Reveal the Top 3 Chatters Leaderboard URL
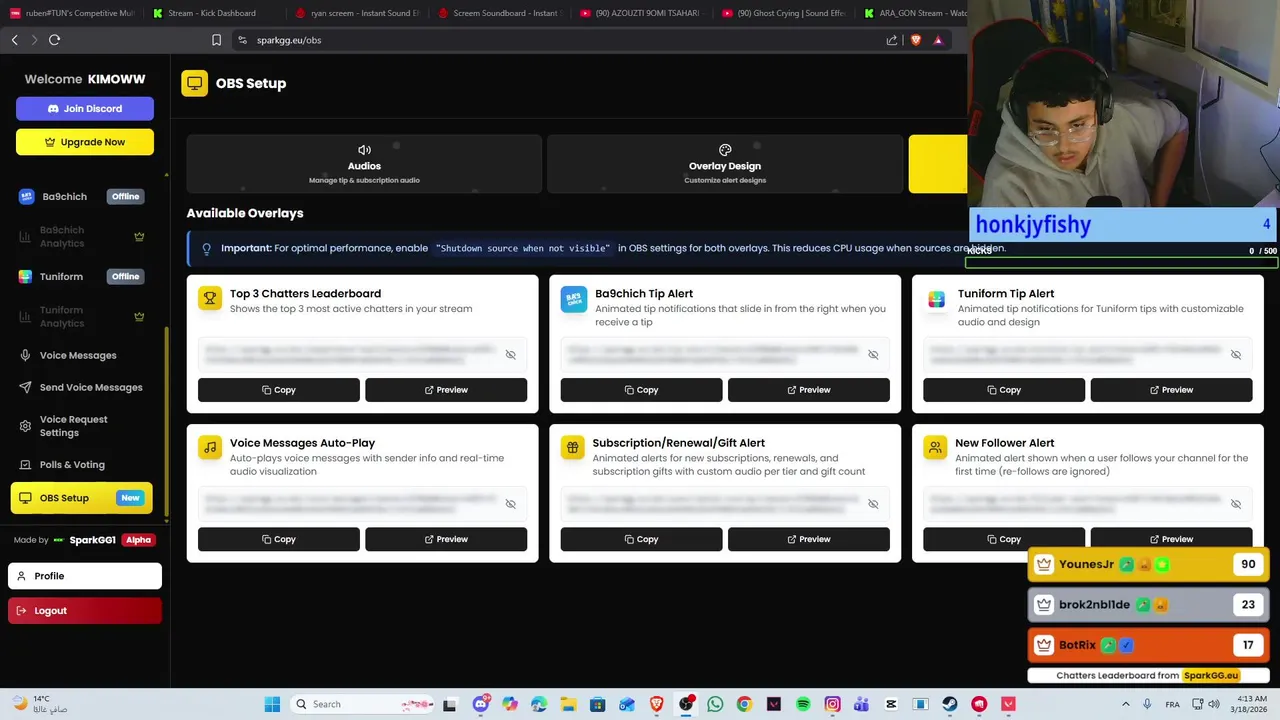Image resolution: width=1280 pixels, height=720 pixels. (510, 355)
